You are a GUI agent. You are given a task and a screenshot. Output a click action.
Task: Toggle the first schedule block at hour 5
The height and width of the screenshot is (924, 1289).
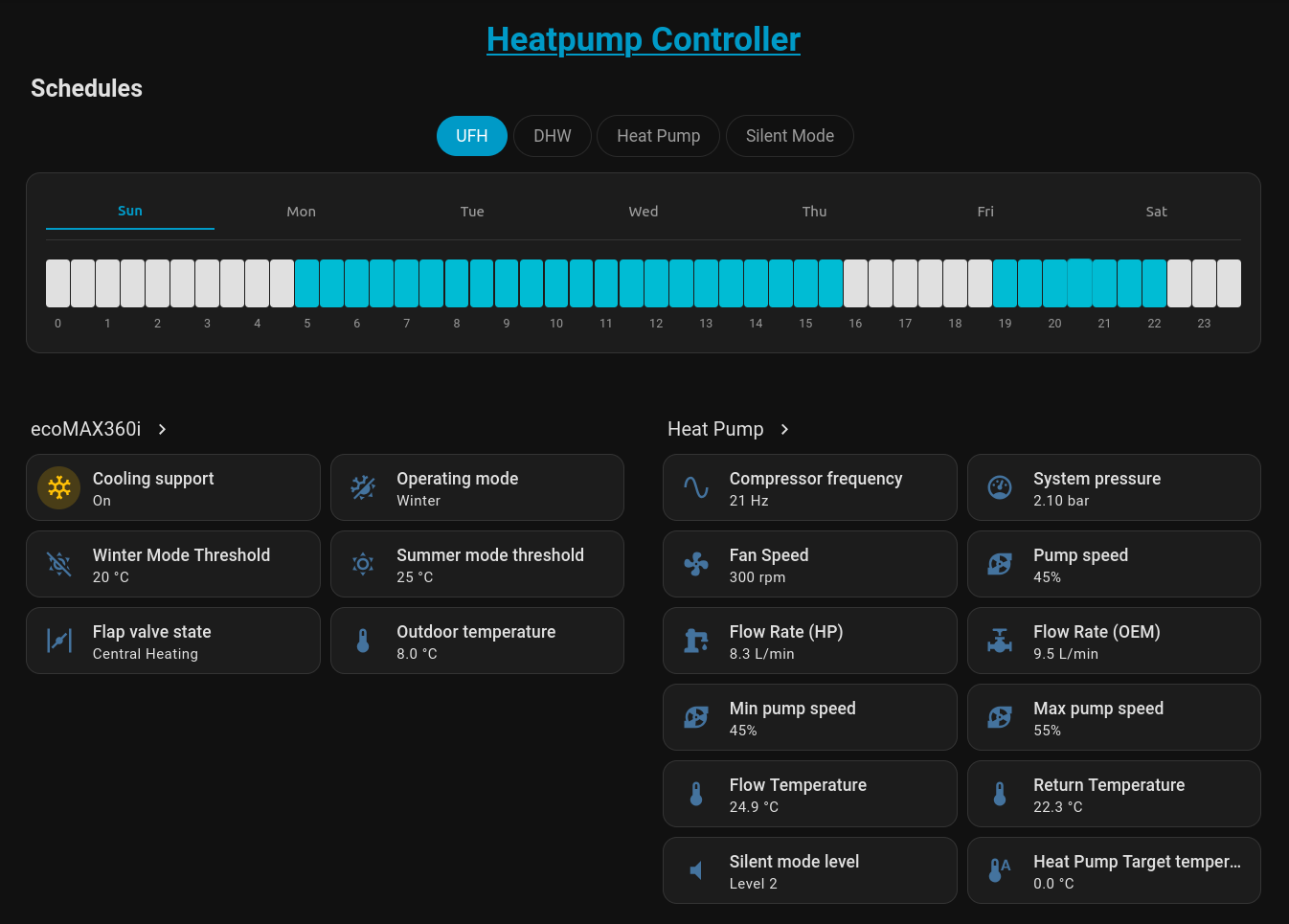(306, 283)
